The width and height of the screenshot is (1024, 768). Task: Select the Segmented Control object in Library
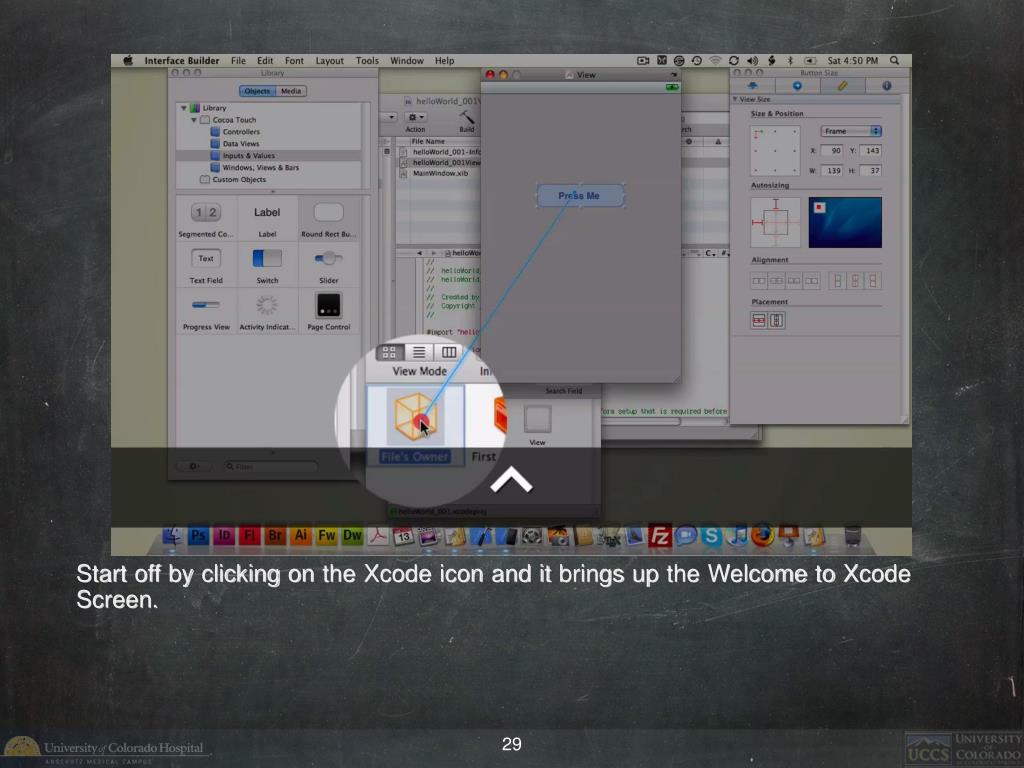[206, 219]
